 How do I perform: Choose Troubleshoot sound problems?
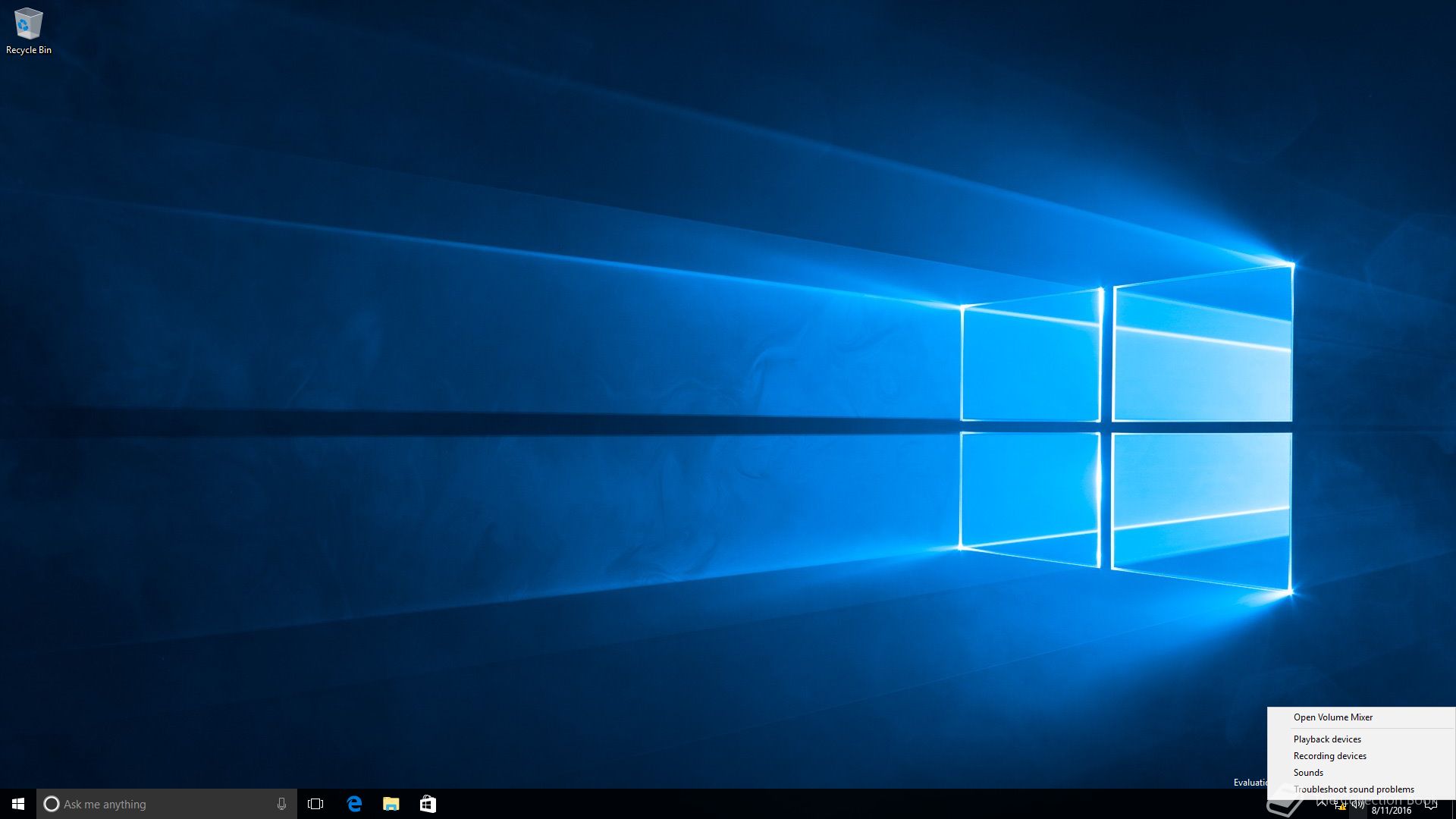coord(1354,789)
